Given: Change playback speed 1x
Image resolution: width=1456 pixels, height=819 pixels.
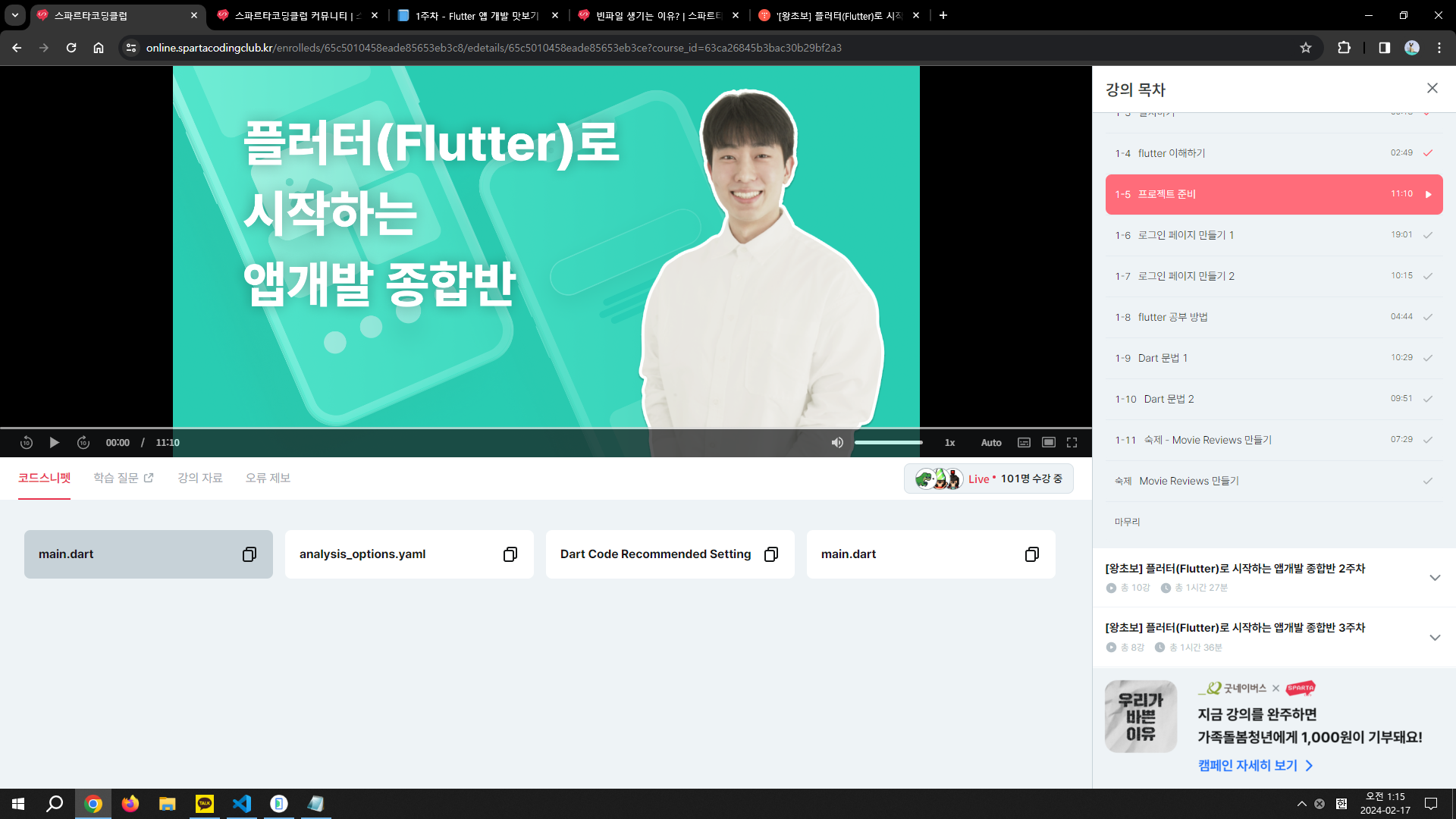Looking at the screenshot, I should pyautogui.click(x=949, y=443).
